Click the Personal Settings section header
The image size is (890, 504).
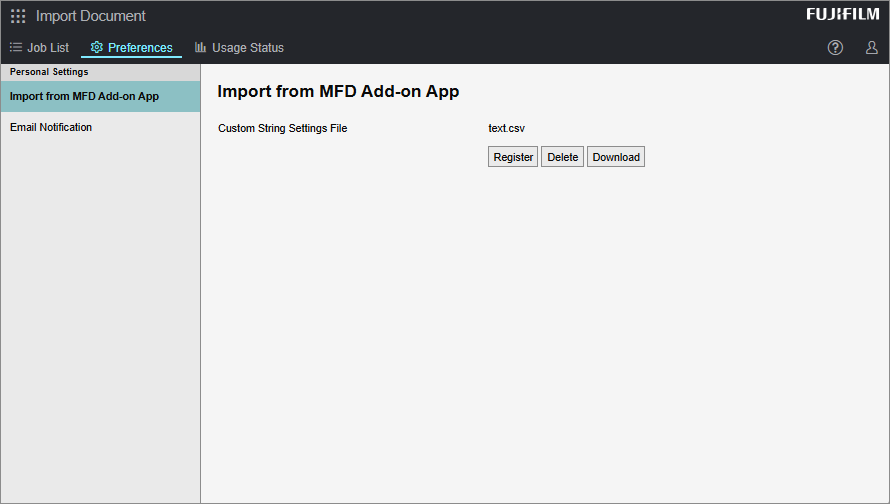coord(49,72)
